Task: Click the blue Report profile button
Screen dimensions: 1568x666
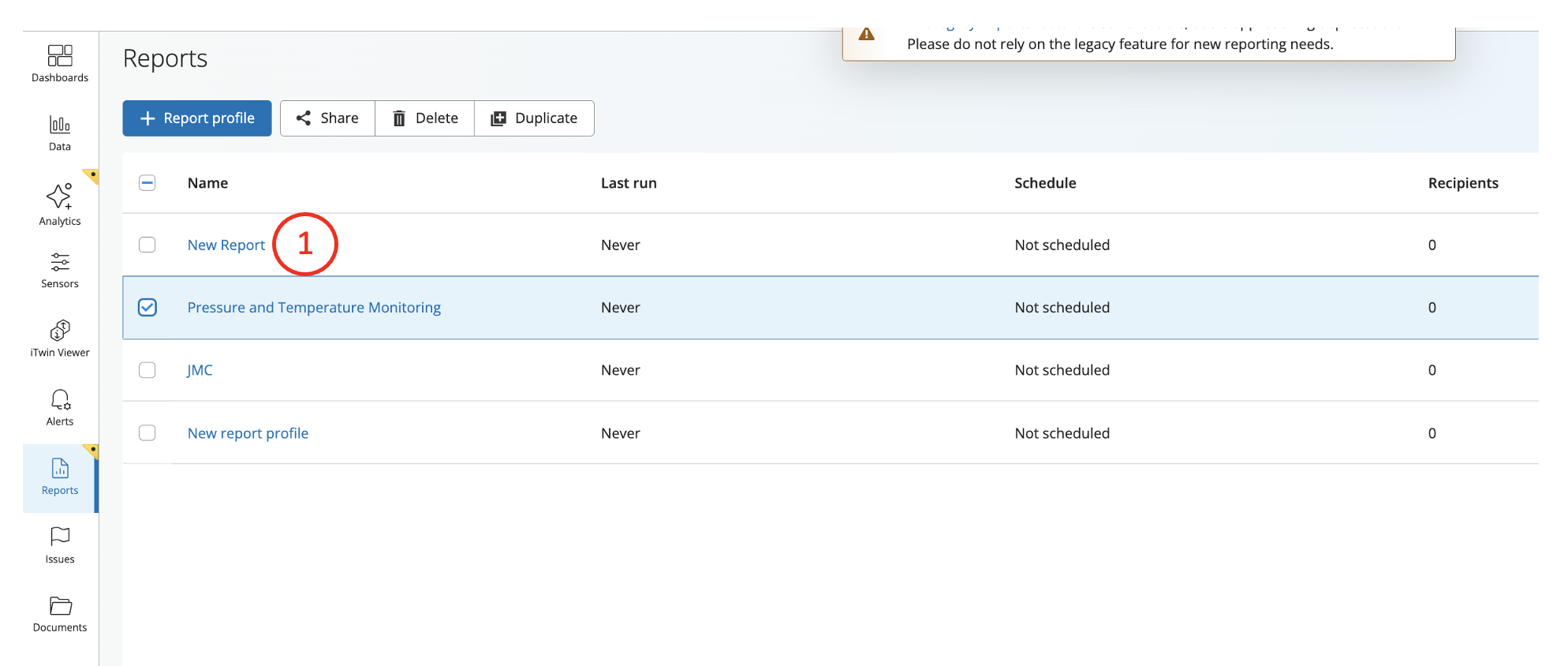Action: [x=197, y=118]
